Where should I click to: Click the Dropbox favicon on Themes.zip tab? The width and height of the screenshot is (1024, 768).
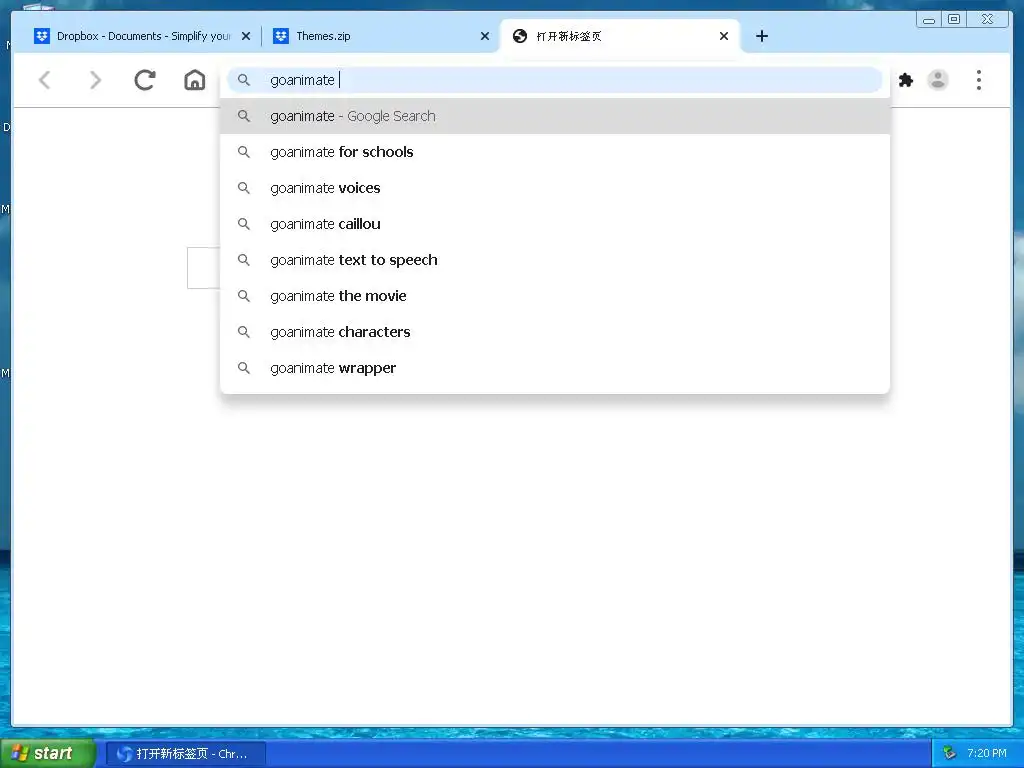pos(281,36)
